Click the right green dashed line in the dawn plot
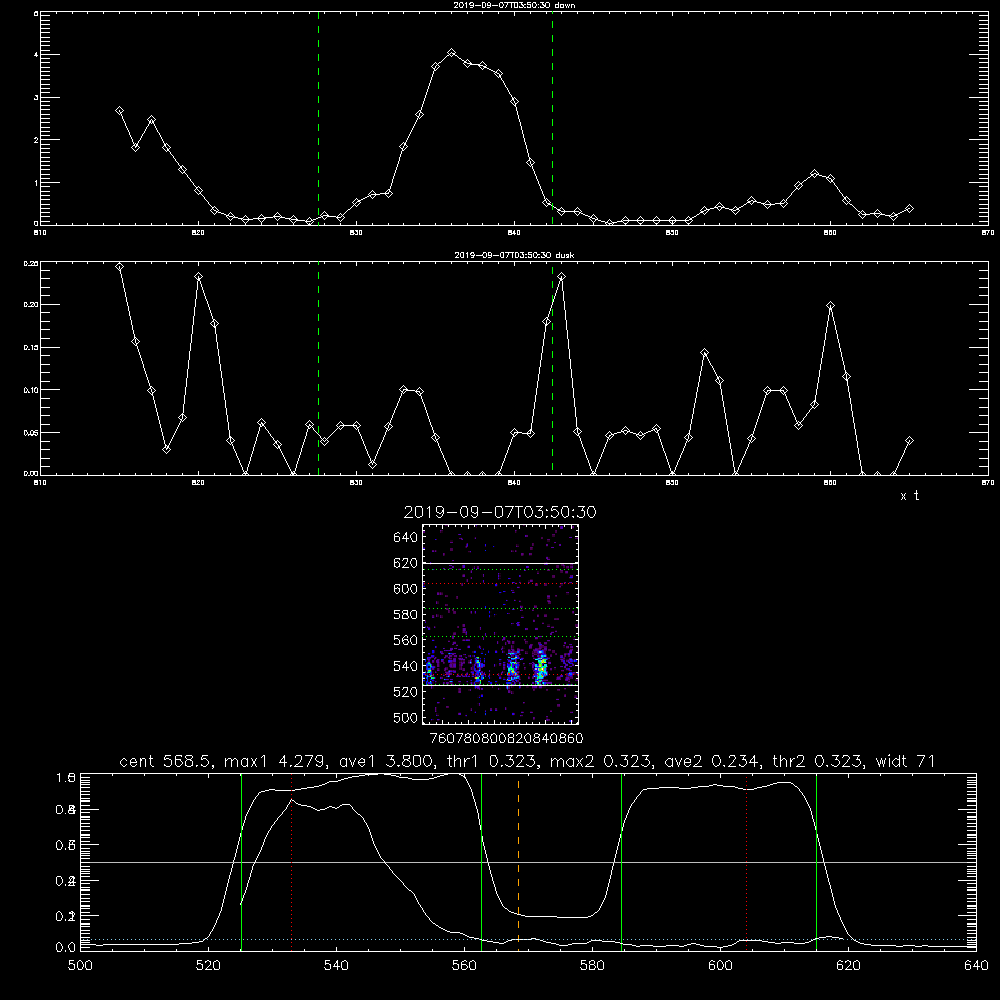Image resolution: width=1000 pixels, height=1000 pixels. pos(552,118)
